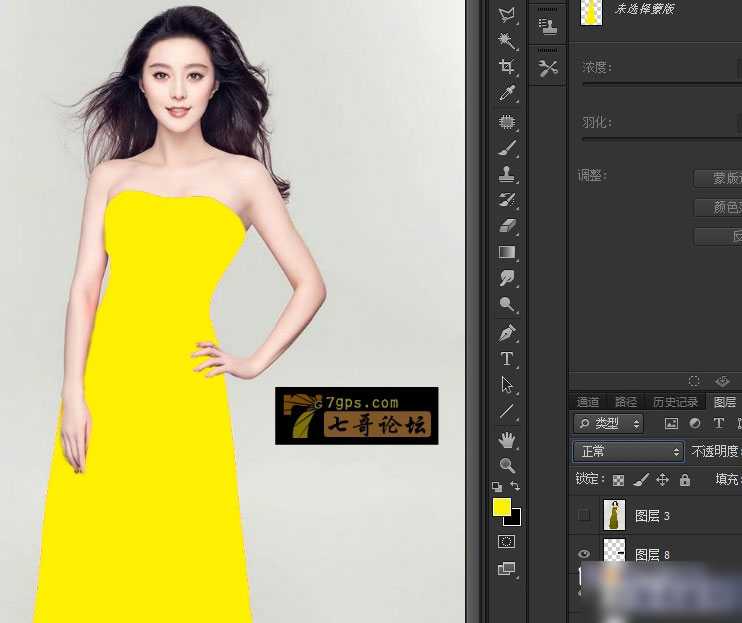Open the Clone Source panel icon
Image resolution: width=742 pixels, height=623 pixels.
[x=548, y=26]
